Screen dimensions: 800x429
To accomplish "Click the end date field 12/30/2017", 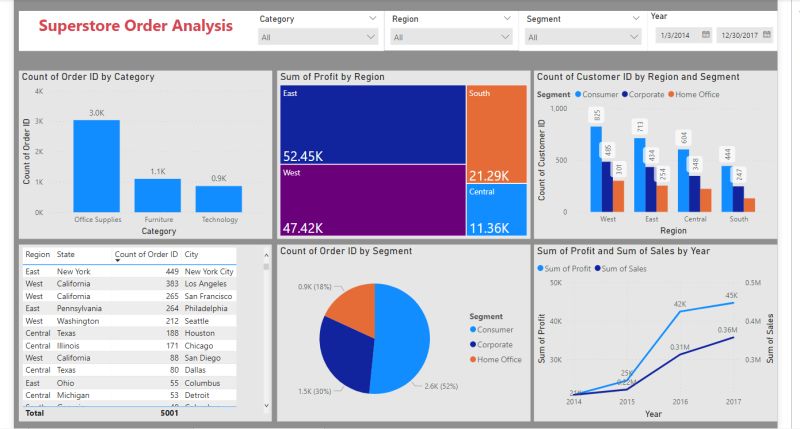I will click(x=744, y=35).
